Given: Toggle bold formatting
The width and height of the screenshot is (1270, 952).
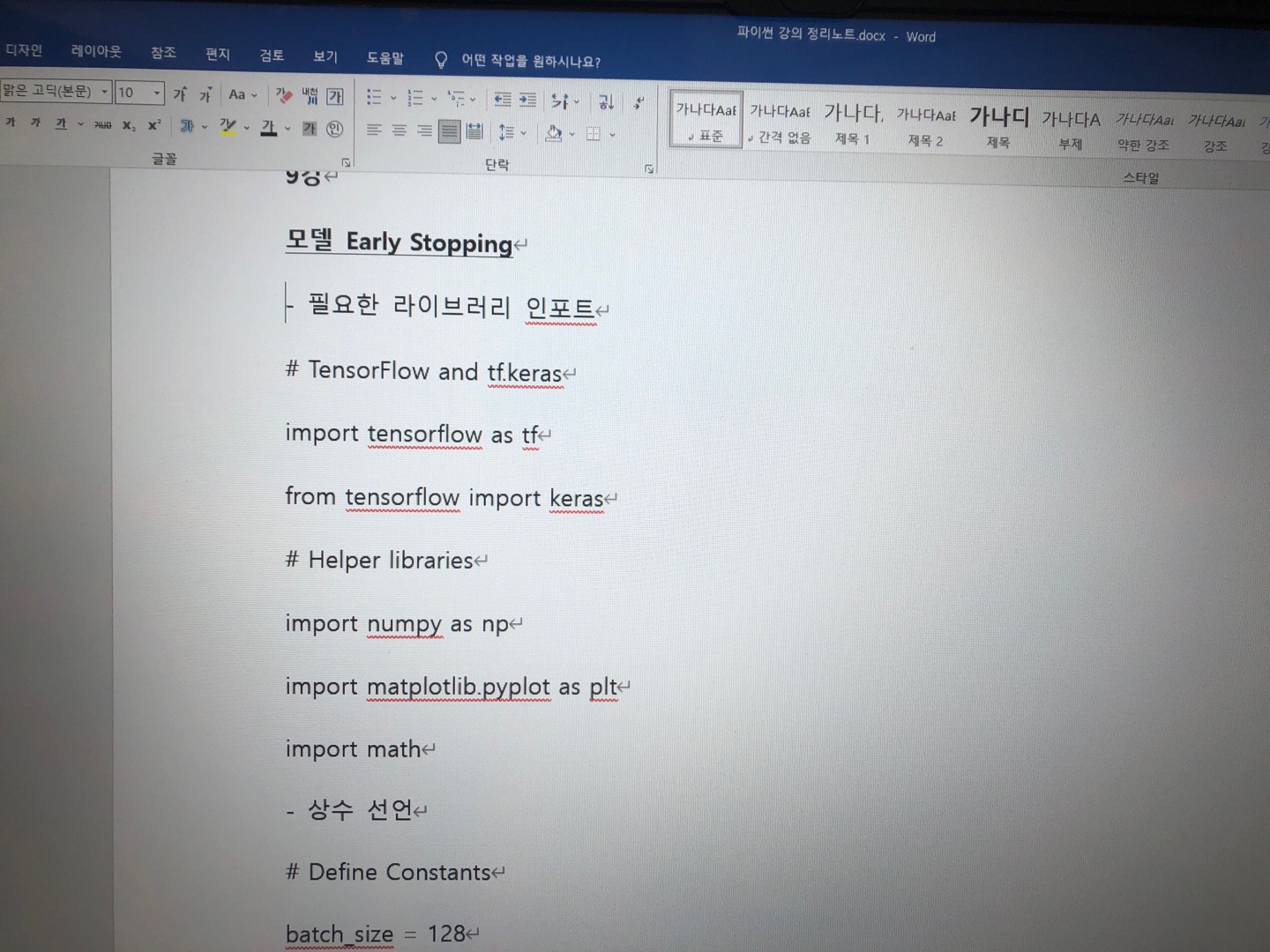Looking at the screenshot, I should 11,123.
